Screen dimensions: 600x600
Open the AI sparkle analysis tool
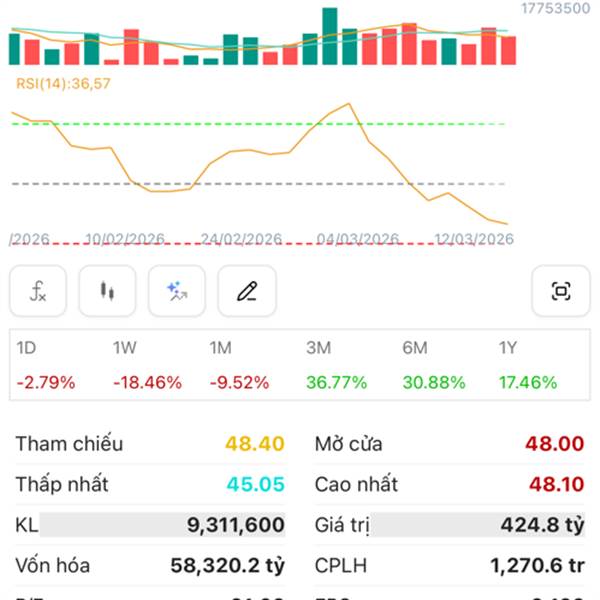click(x=177, y=292)
